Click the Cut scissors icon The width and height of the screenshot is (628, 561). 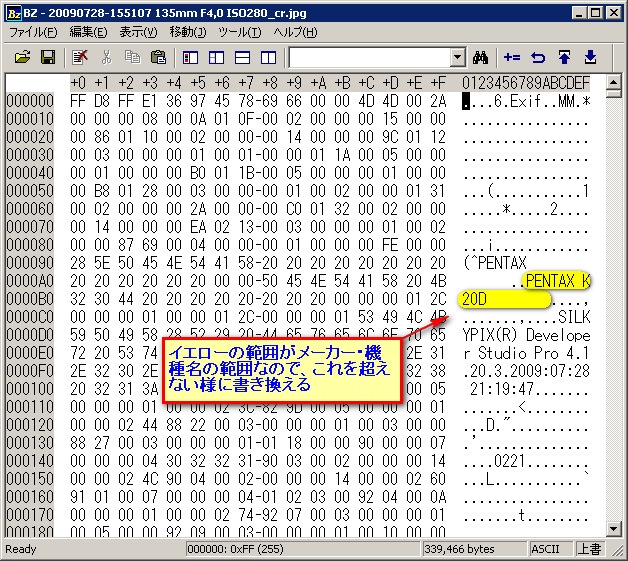coord(106,58)
